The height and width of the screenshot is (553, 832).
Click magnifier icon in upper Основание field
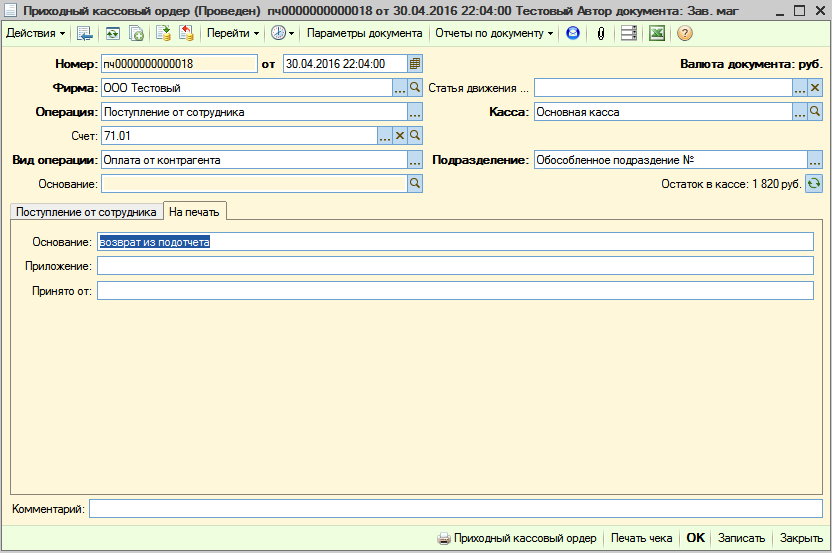pos(415,184)
